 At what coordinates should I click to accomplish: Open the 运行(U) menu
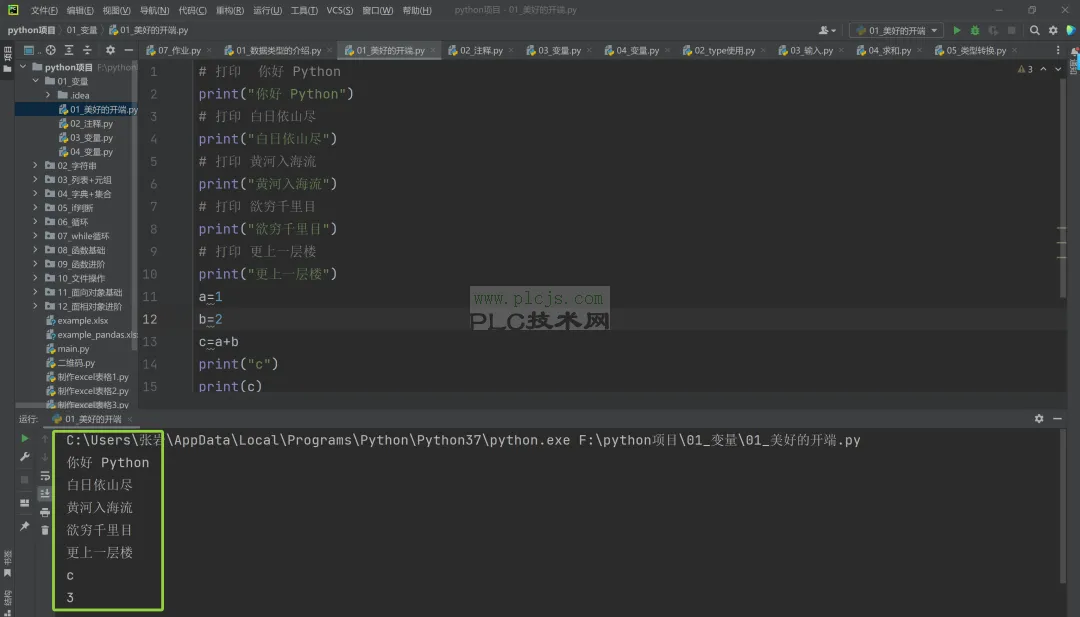click(x=267, y=10)
